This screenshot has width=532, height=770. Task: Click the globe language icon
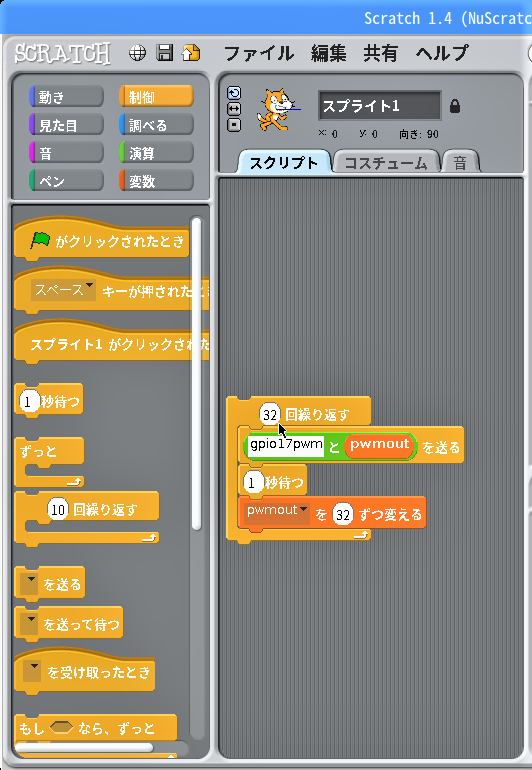(137, 53)
